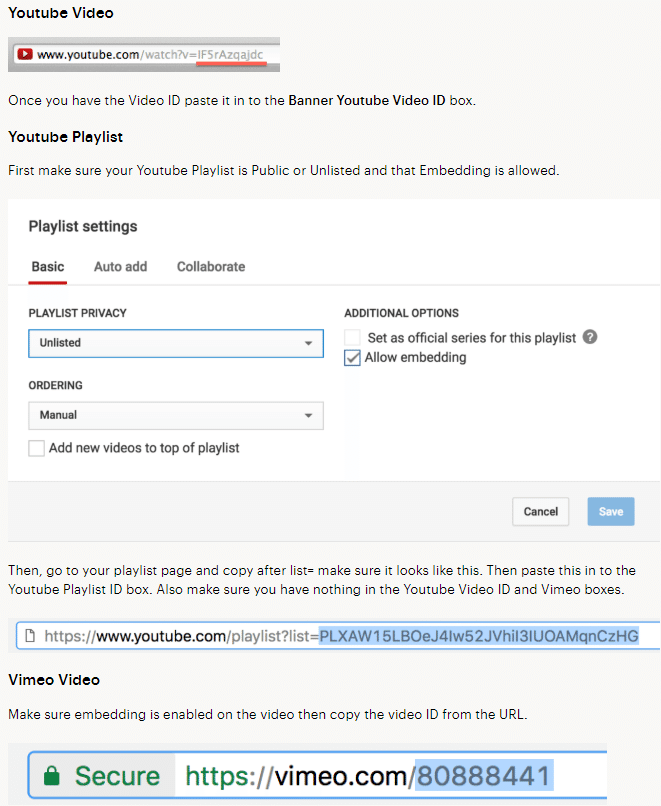Screen dimensions: 661x806
Task: Switch to the Basic tab
Action: coord(48,267)
